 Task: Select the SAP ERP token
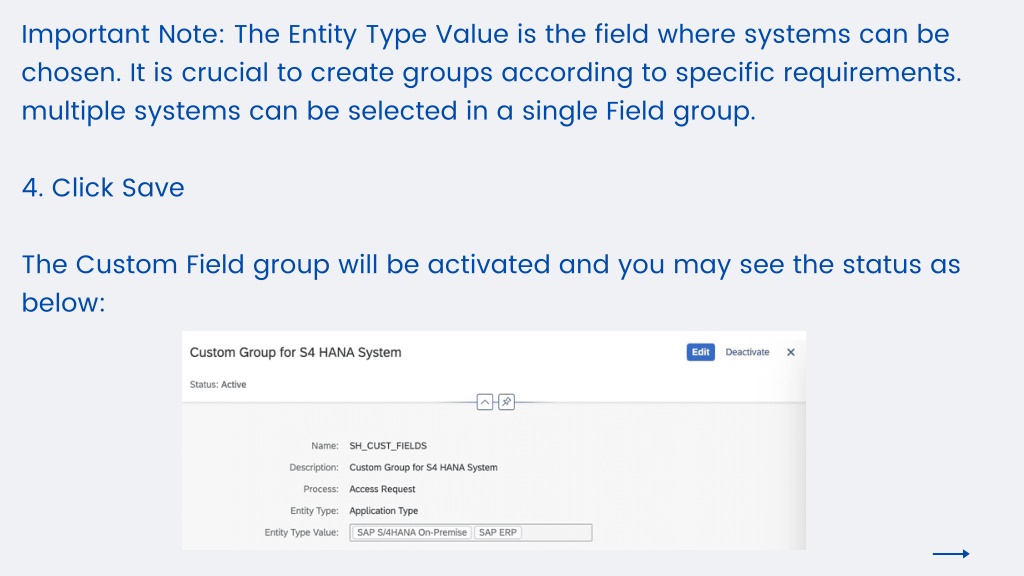498,532
